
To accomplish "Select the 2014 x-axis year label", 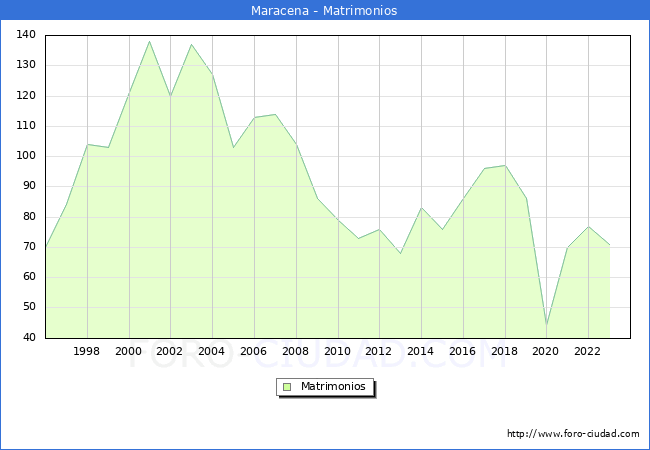I will 420,351.
